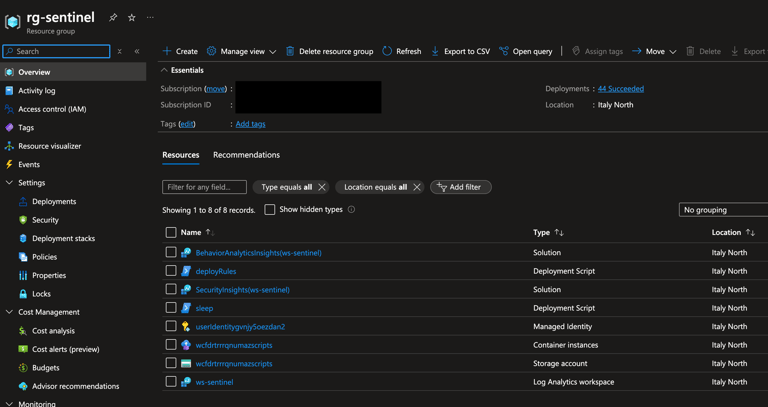Viewport: 768px width, 407px height.
Task: Collapse the Settings section in sidebar
Action: tap(9, 183)
